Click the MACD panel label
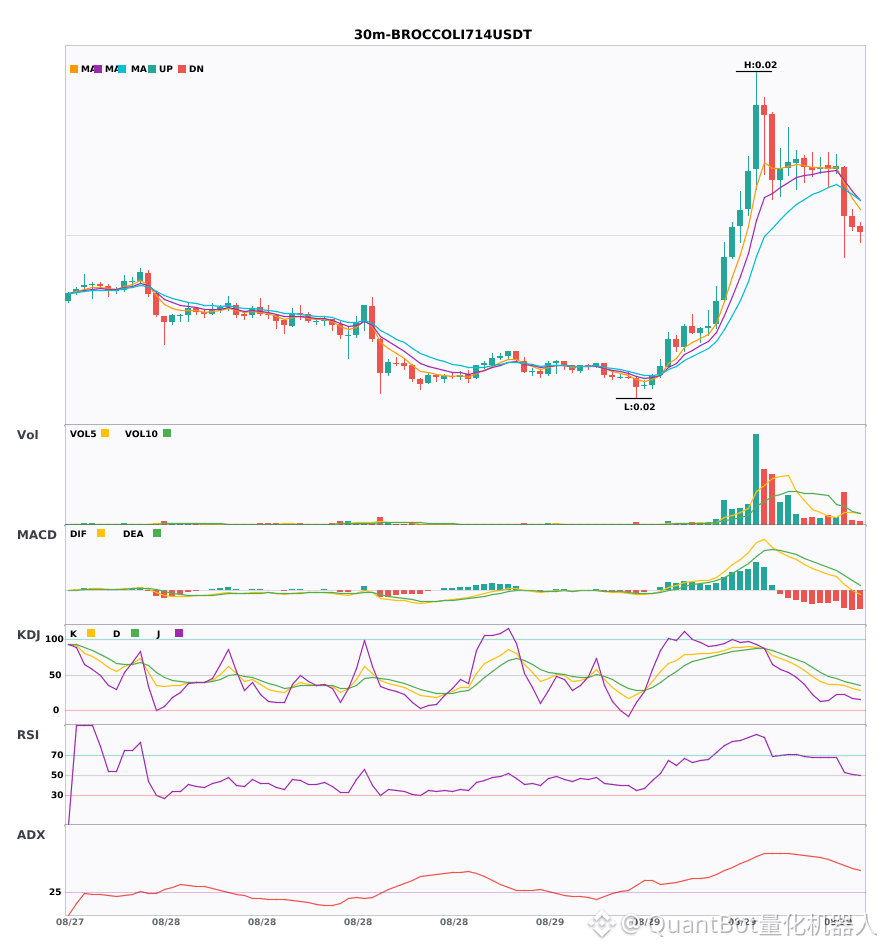885x950 pixels. [x=36, y=534]
